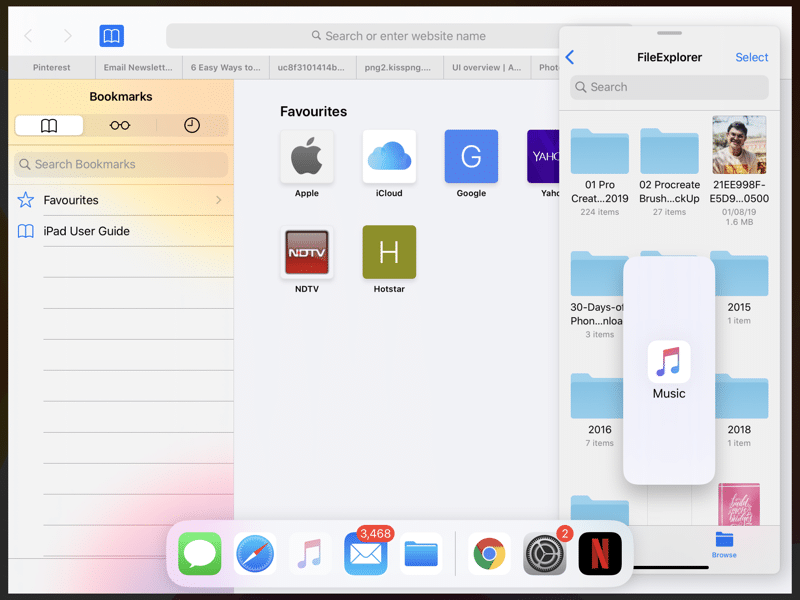Show the Bookmarks book icon view

[49, 125]
